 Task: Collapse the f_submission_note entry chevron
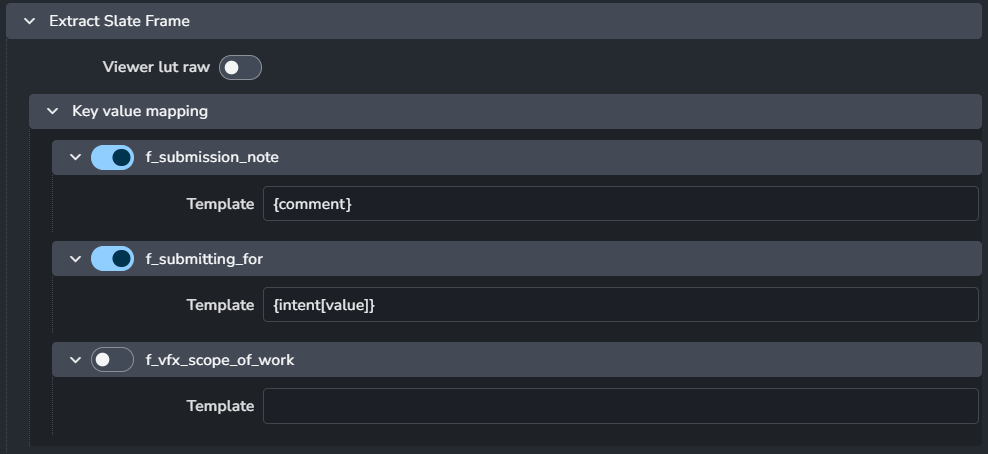pos(75,157)
